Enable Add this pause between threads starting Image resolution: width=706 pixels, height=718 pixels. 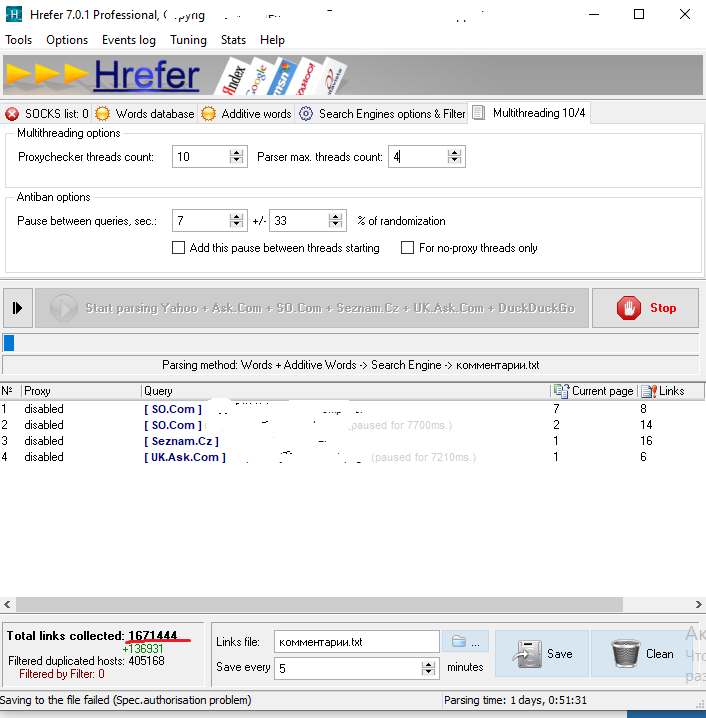click(178, 248)
